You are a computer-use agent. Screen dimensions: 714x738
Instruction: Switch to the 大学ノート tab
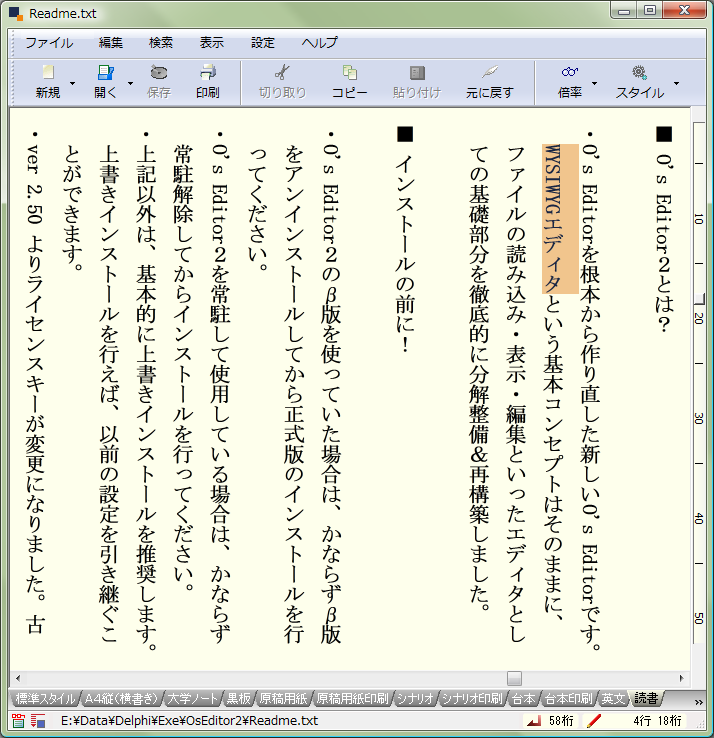pyautogui.click(x=192, y=699)
